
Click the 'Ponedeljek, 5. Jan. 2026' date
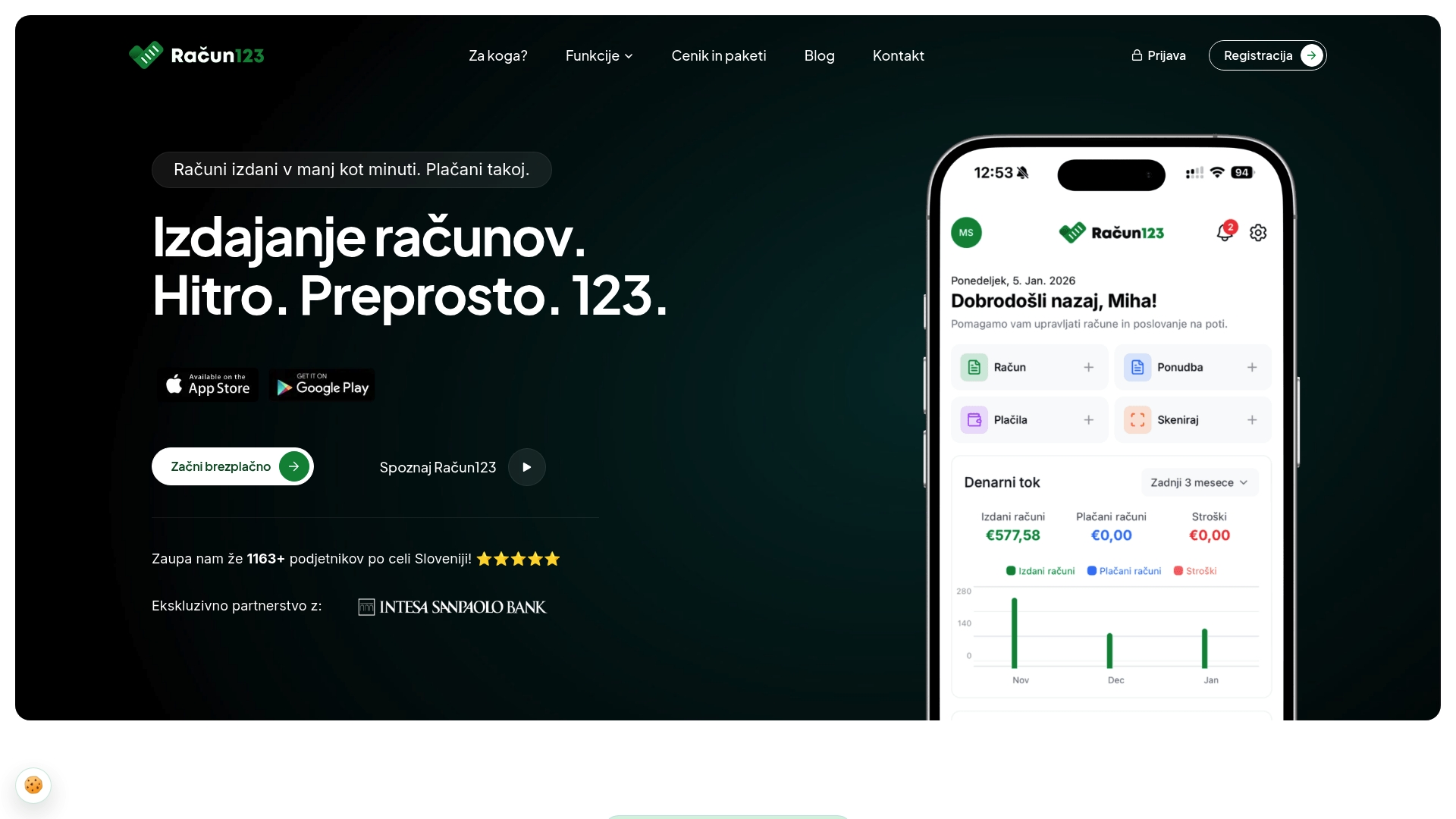[x=1013, y=281]
